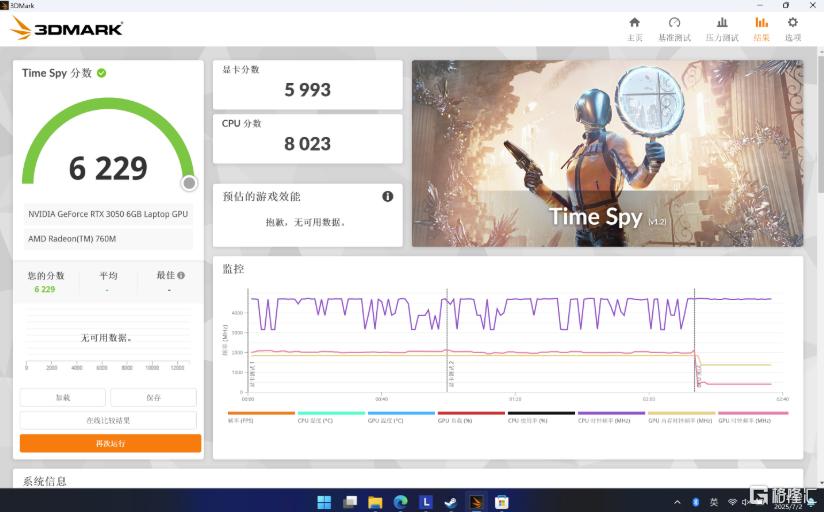Open info icon for 预估的游戏效能
This screenshot has height=512, width=824.
387,196
